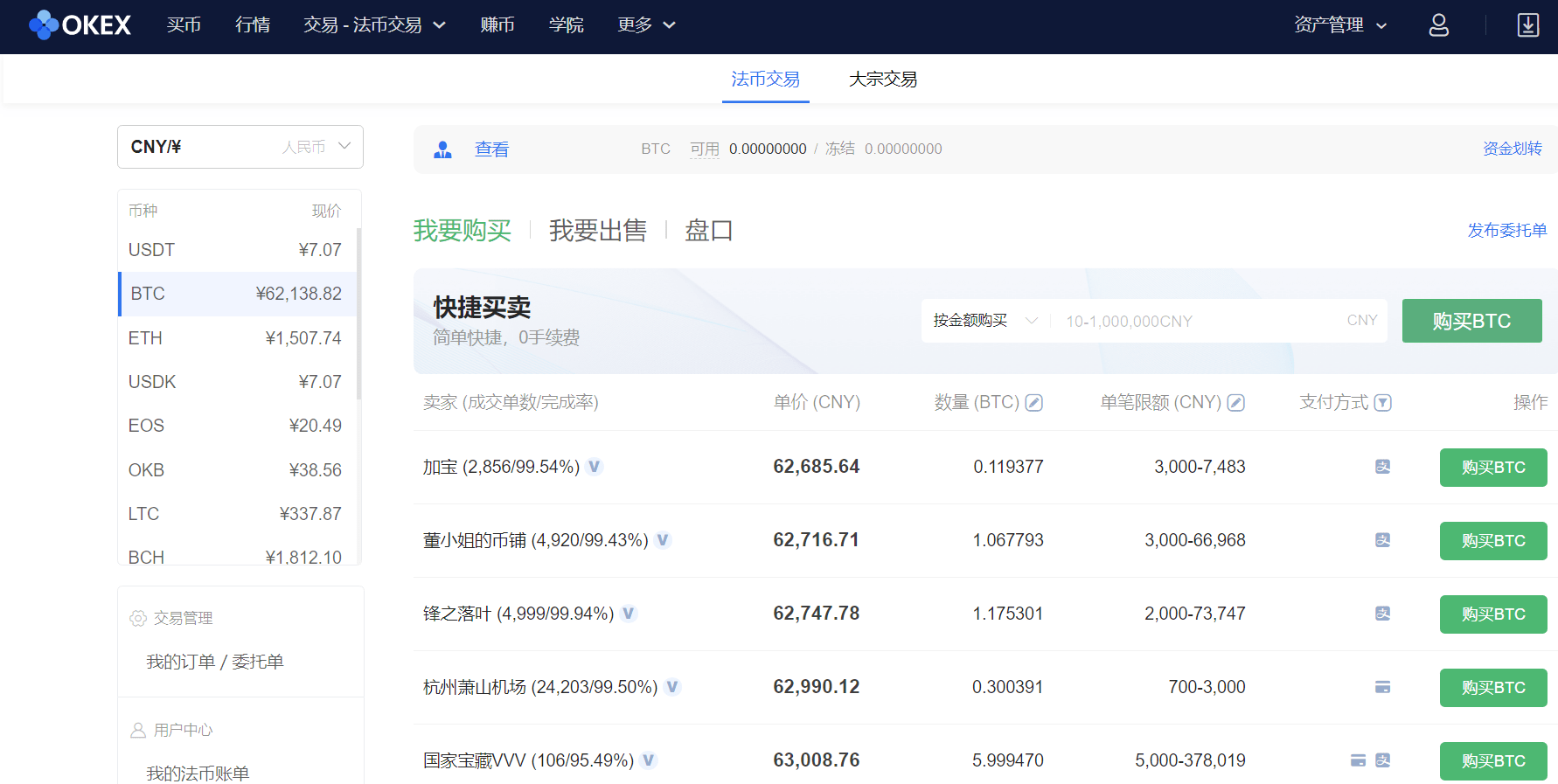Click seller name 杭州萧山机场 (24,203/99.50%)
Image resolution: width=1558 pixels, height=784 pixels.
(x=540, y=687)
